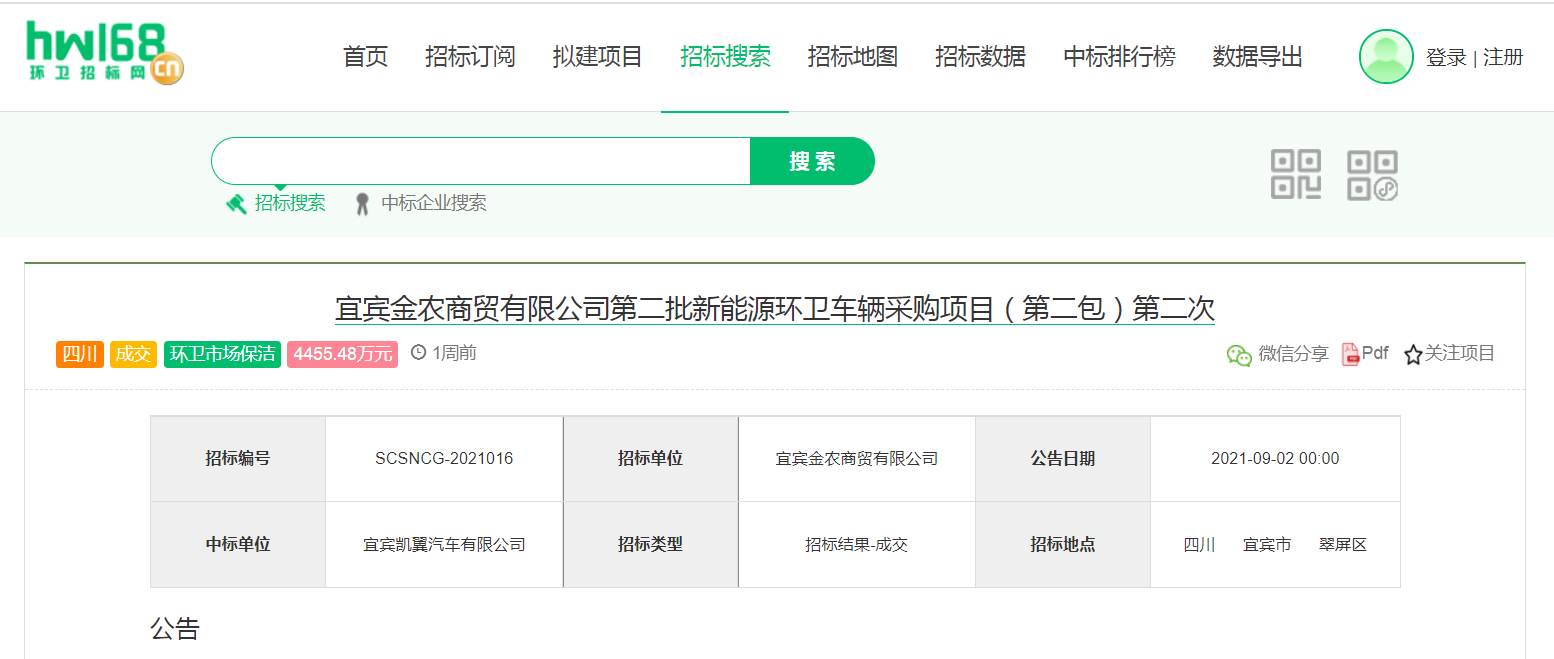The image size is (1554, 659).
Task: Click the 登录 link
Action: (1446, 58)
